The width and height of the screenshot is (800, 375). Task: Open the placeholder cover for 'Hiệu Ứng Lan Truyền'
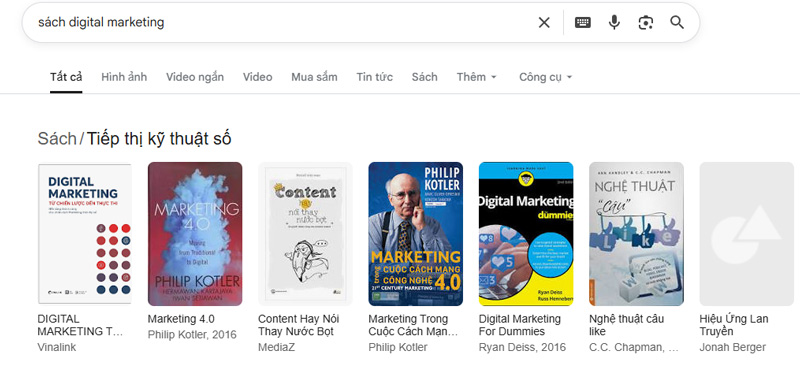[x=746, y=234]
